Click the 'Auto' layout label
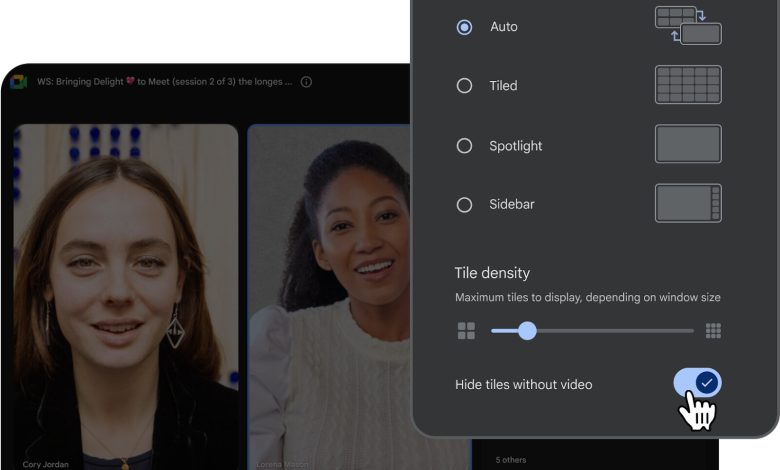 point(504,27)
